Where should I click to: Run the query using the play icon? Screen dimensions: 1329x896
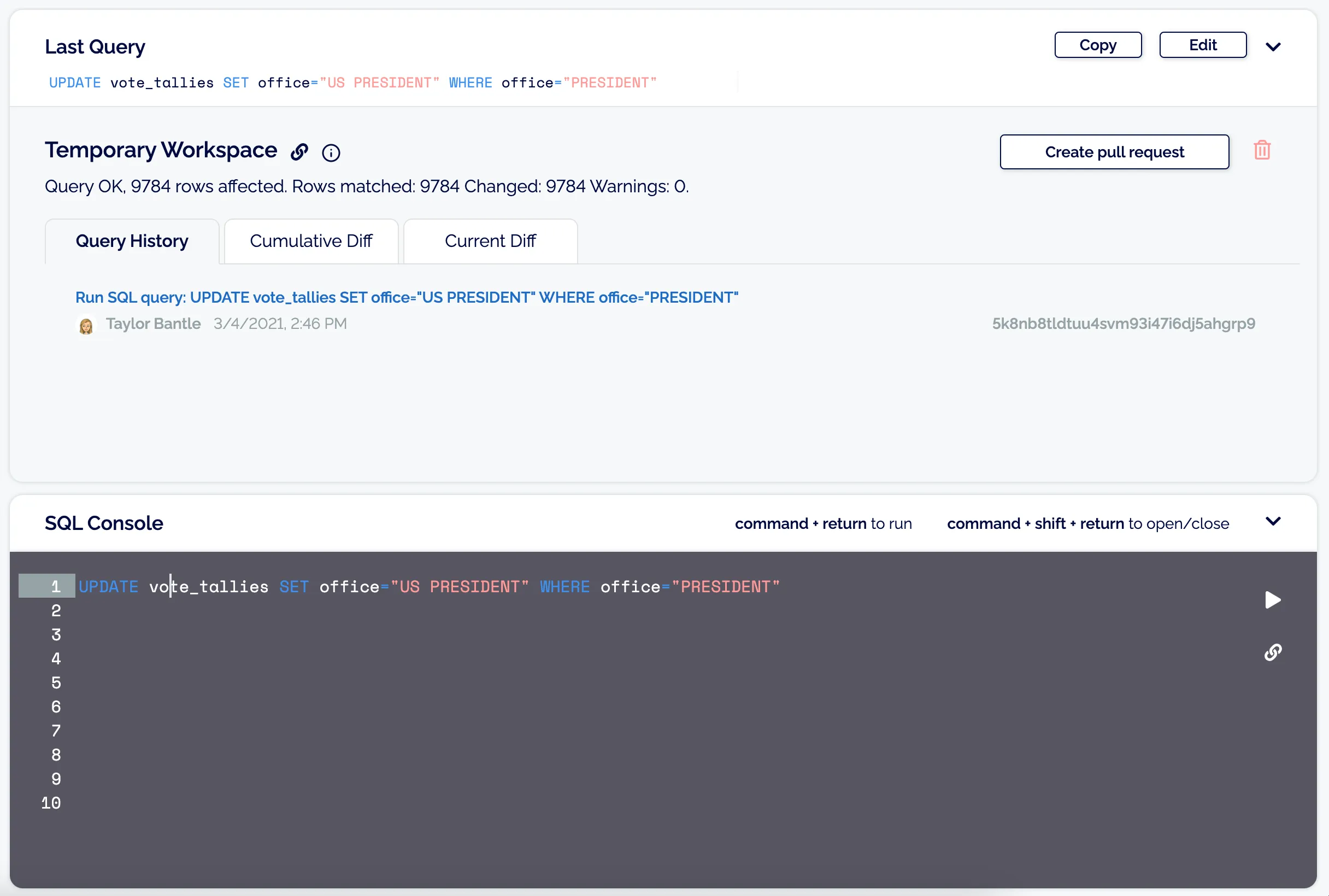pos(1273,599)
